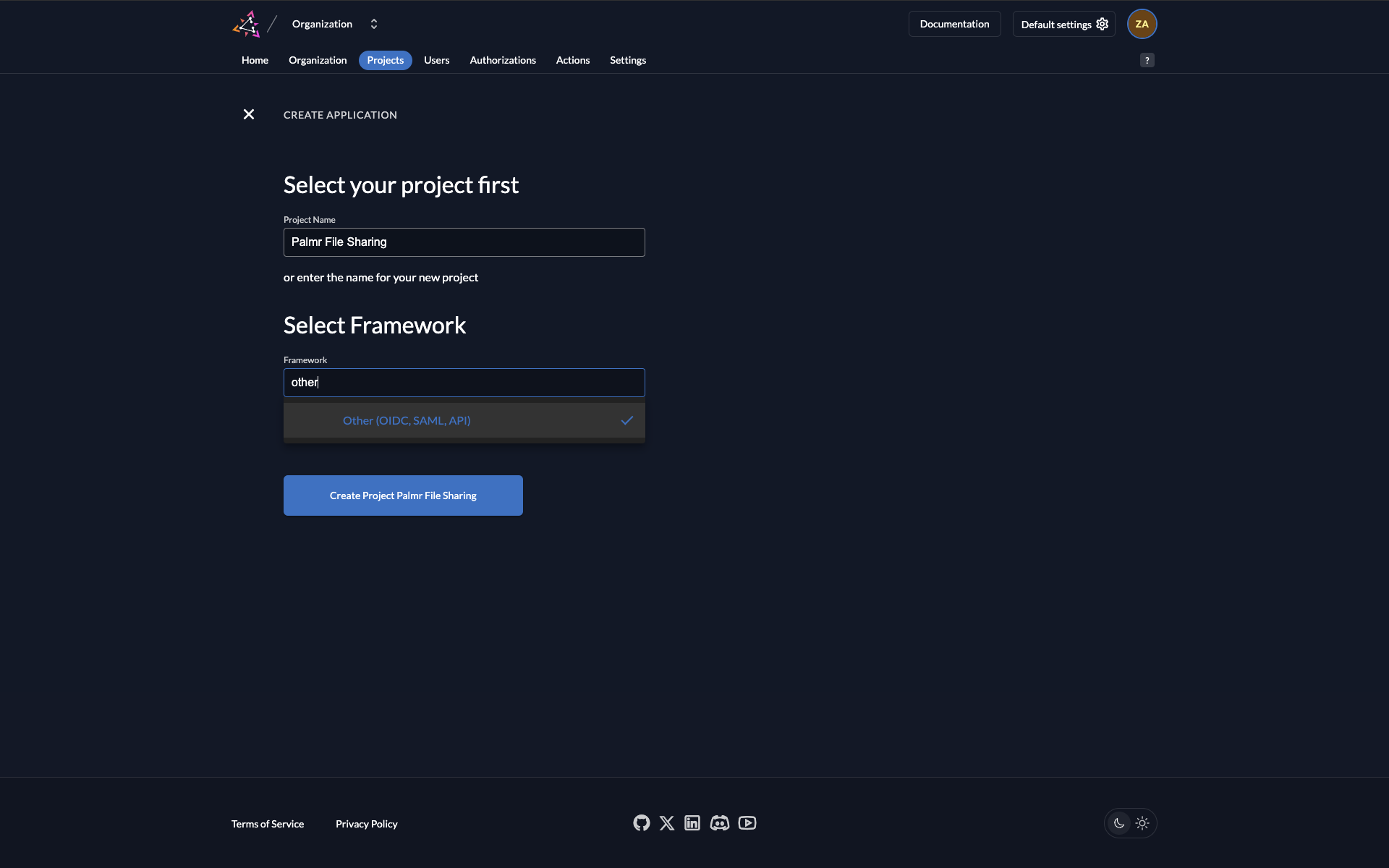Image resolution: width=1389 pixels, height=868 pixels.
Task: Close the Create Application dialog
Action: click(249, 114)
